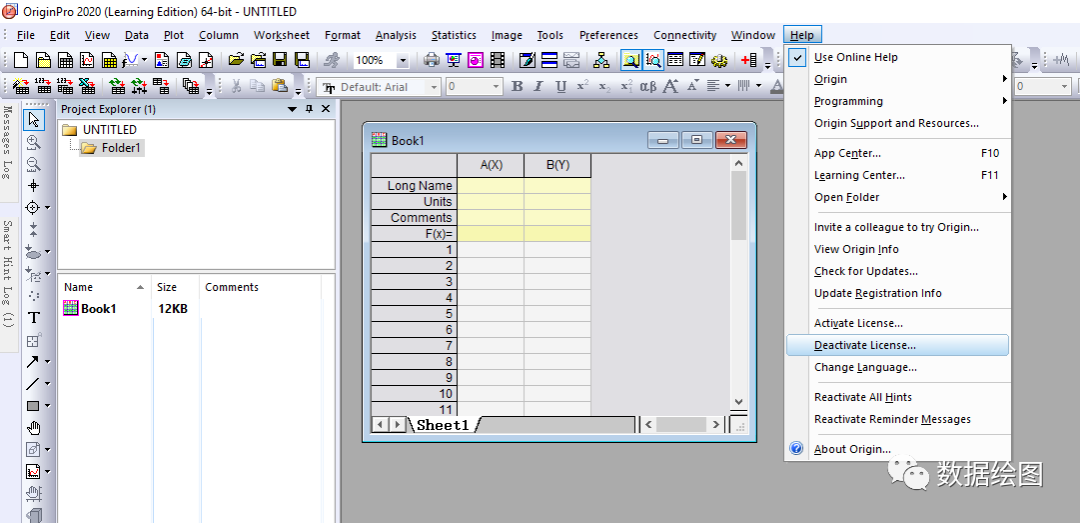
Task: Toggle the Object Manager toolbar icon
Action: point(652,61)
